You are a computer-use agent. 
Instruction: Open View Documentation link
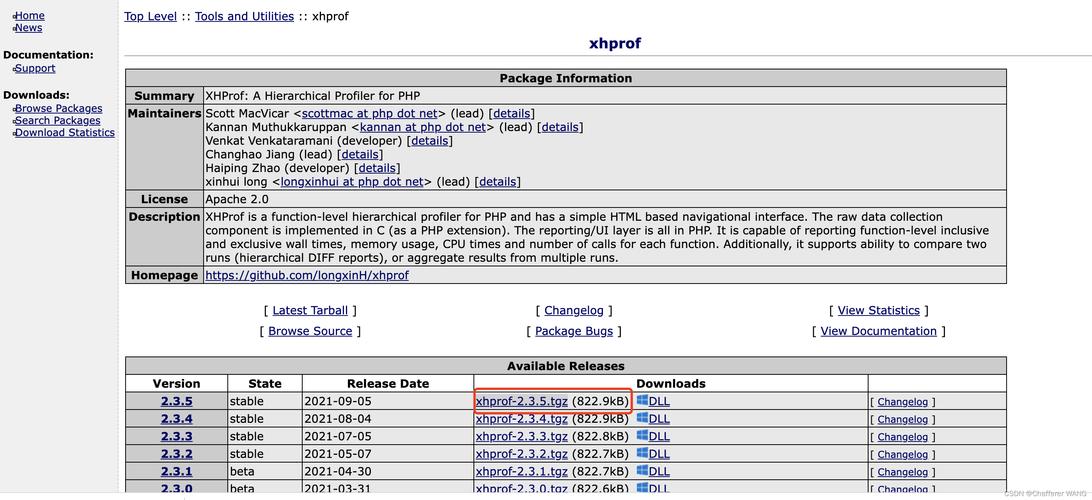tap(879, 331)
